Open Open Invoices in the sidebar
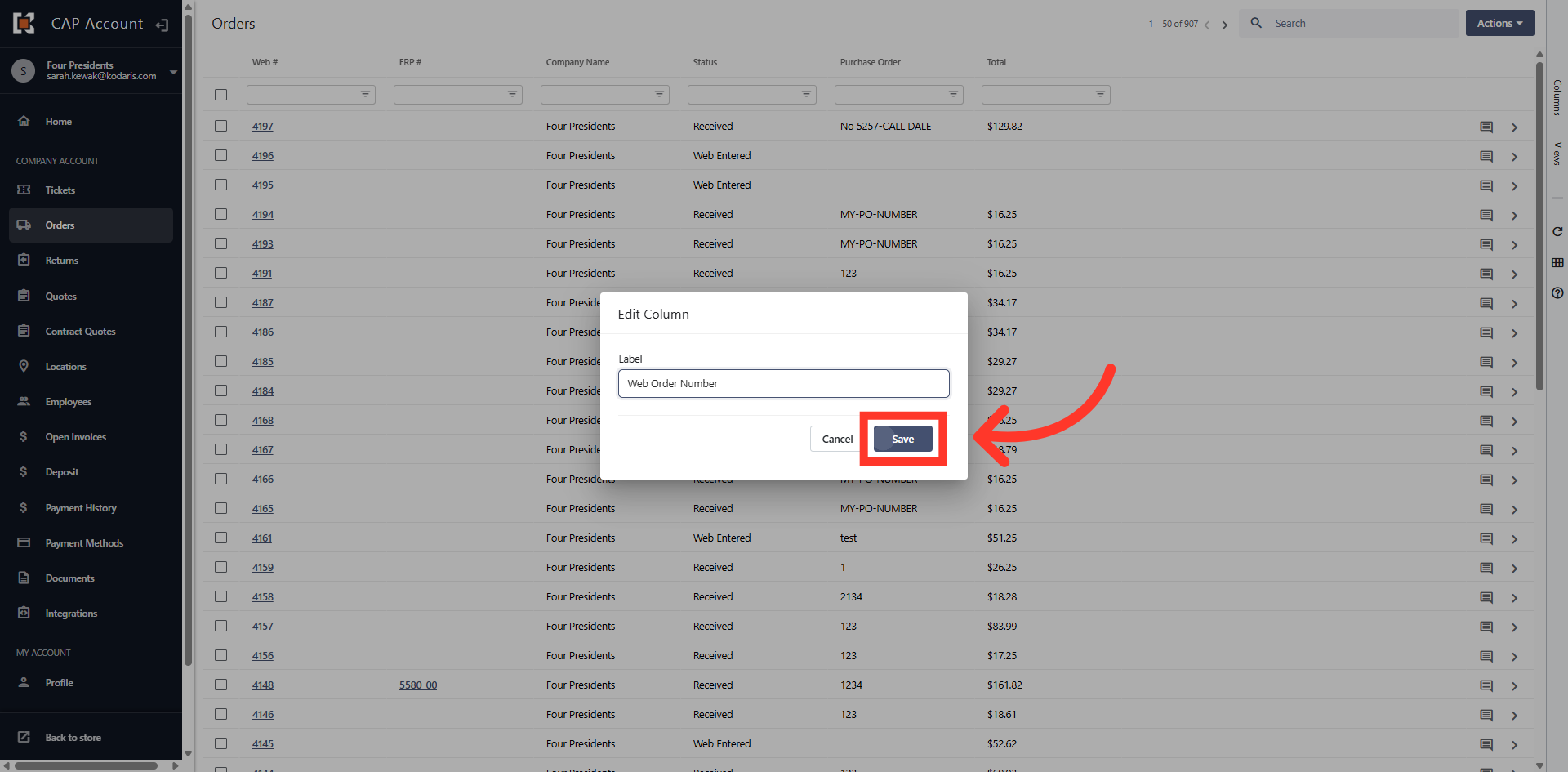1568x772 pixels. tap(91, 437)
